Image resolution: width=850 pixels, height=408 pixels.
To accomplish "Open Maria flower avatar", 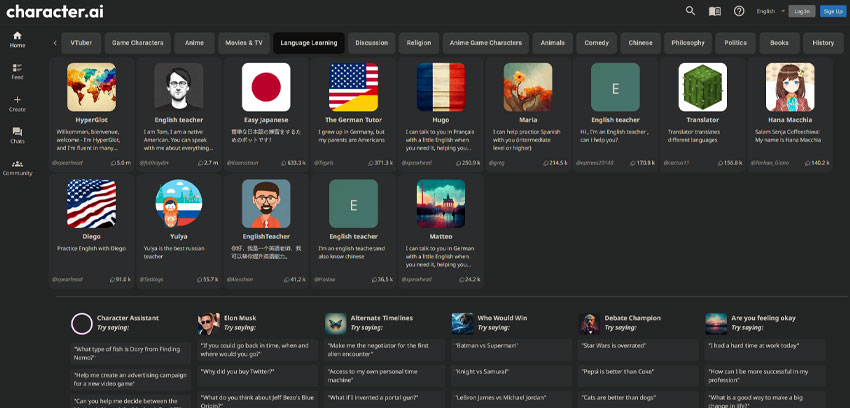I will (x=528, y=87).
